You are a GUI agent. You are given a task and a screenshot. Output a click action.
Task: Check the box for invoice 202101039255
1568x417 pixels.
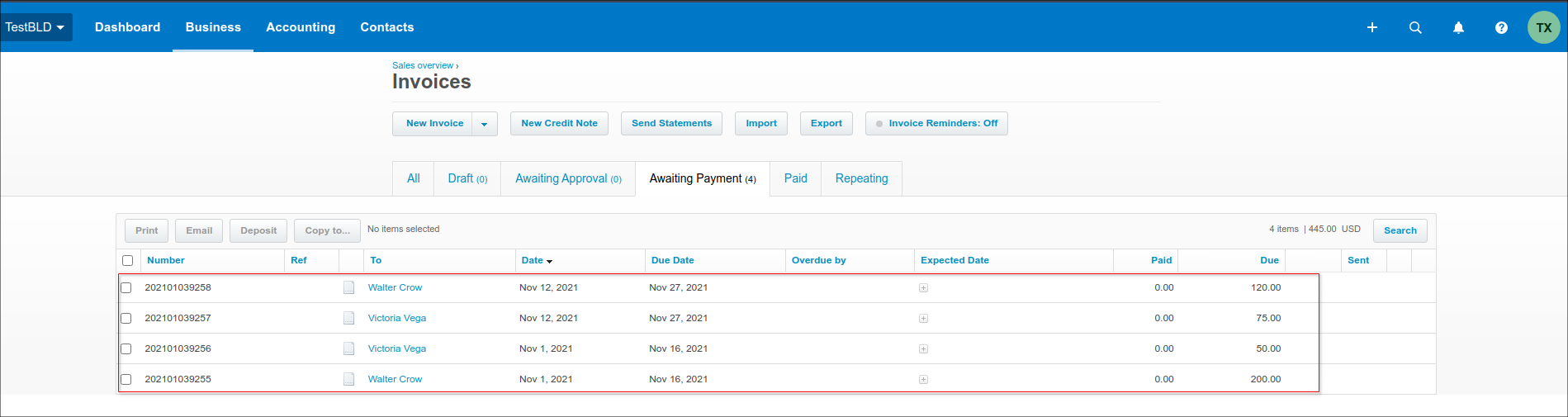pyautogui.click(x=126, y=379)
